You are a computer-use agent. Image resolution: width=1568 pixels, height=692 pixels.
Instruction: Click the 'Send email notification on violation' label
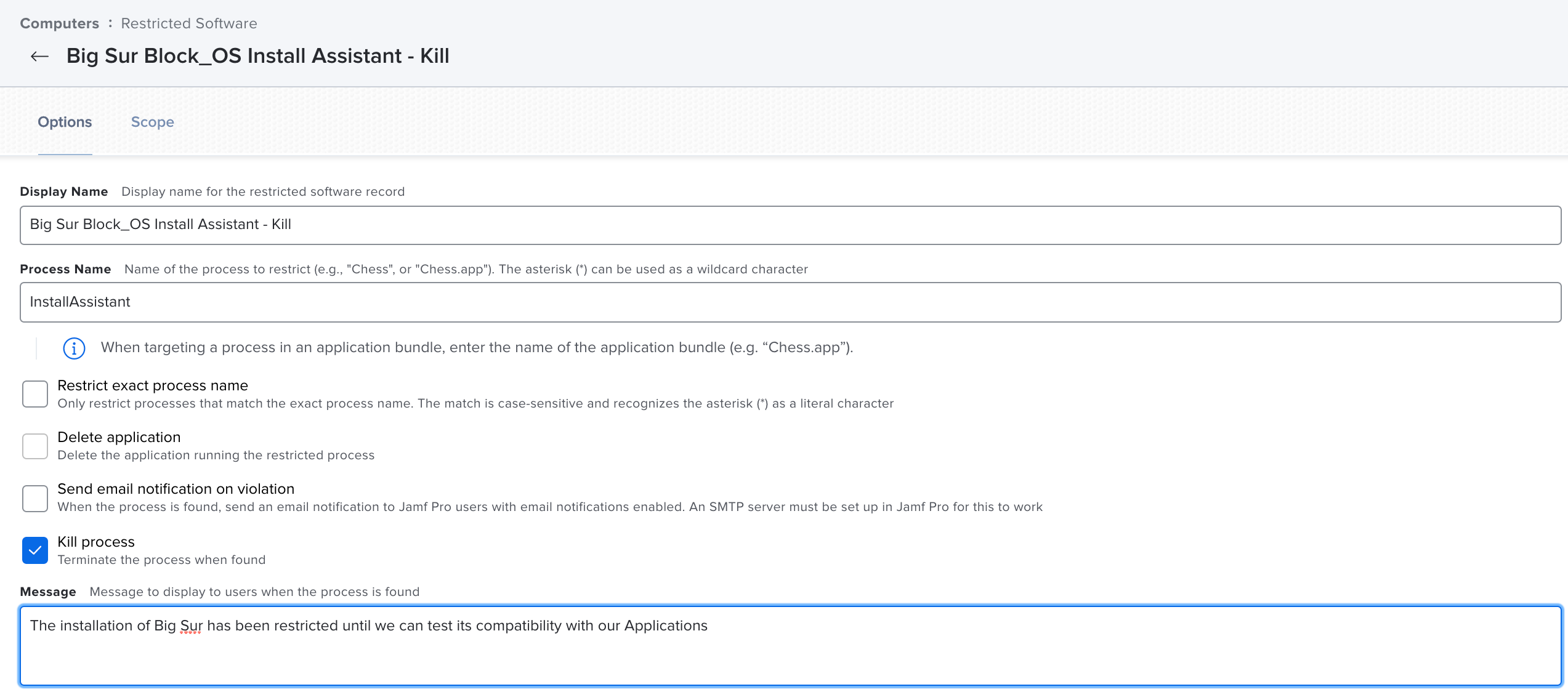pyautogui.click(x=176, y=489)
